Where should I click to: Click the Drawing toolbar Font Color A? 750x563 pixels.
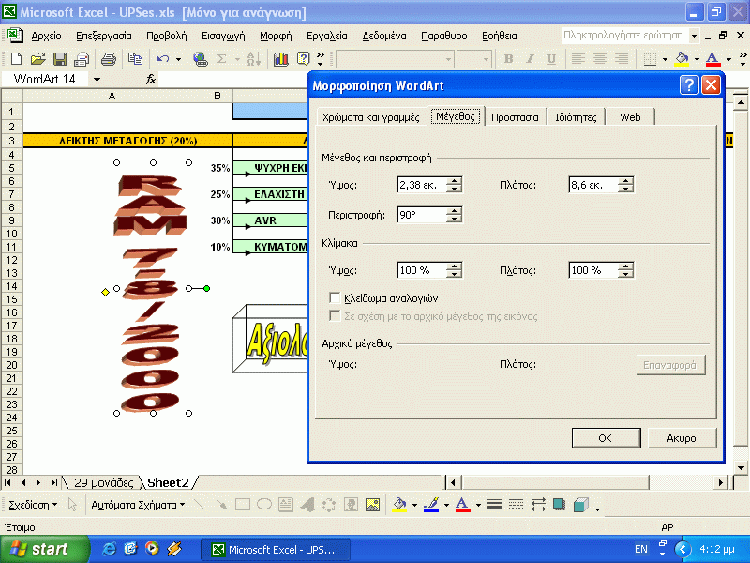pos(463,505)
